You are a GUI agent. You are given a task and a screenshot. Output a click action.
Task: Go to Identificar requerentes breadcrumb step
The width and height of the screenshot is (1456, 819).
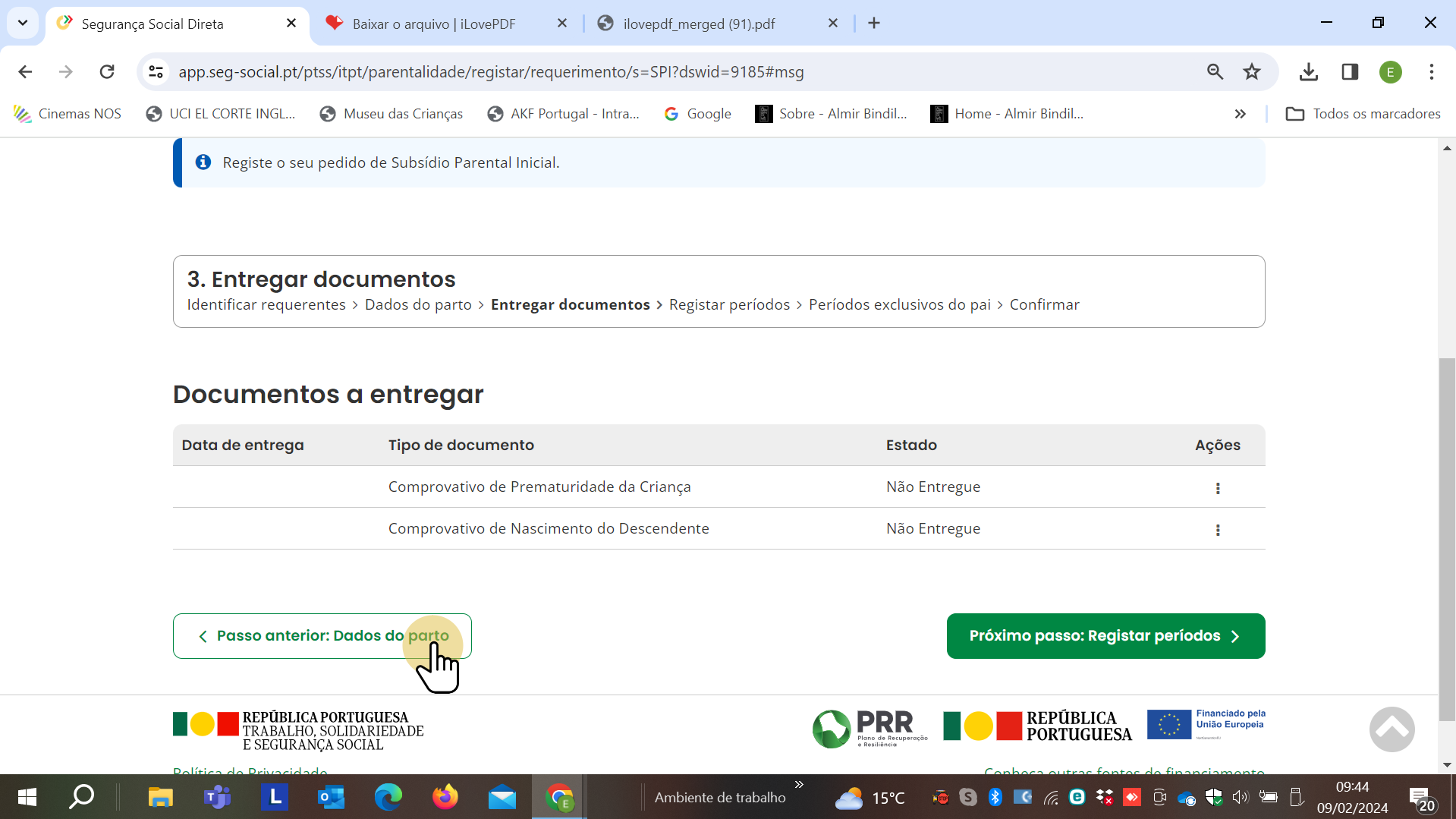point(266,304)
